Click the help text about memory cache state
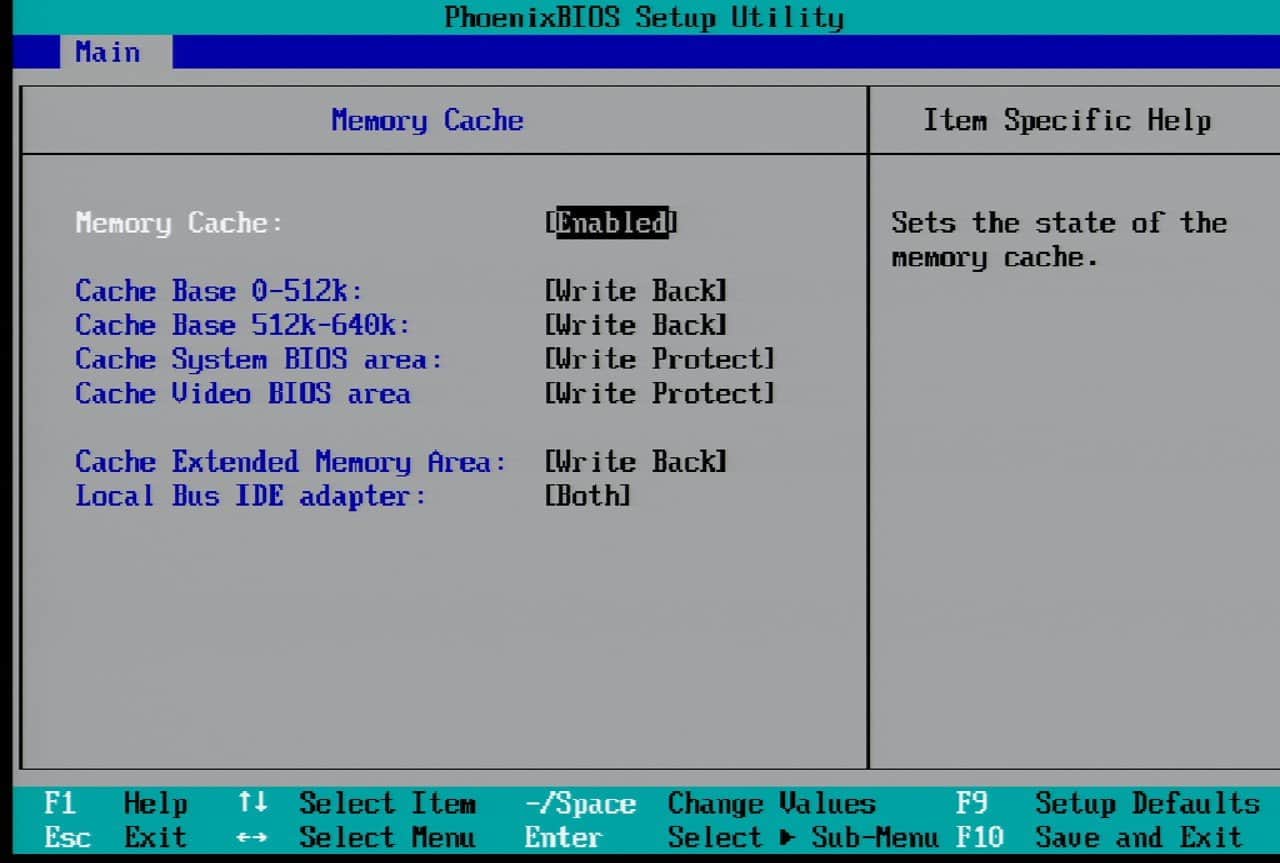The width and height of the screenshot is (1280, 863). 1059,240
